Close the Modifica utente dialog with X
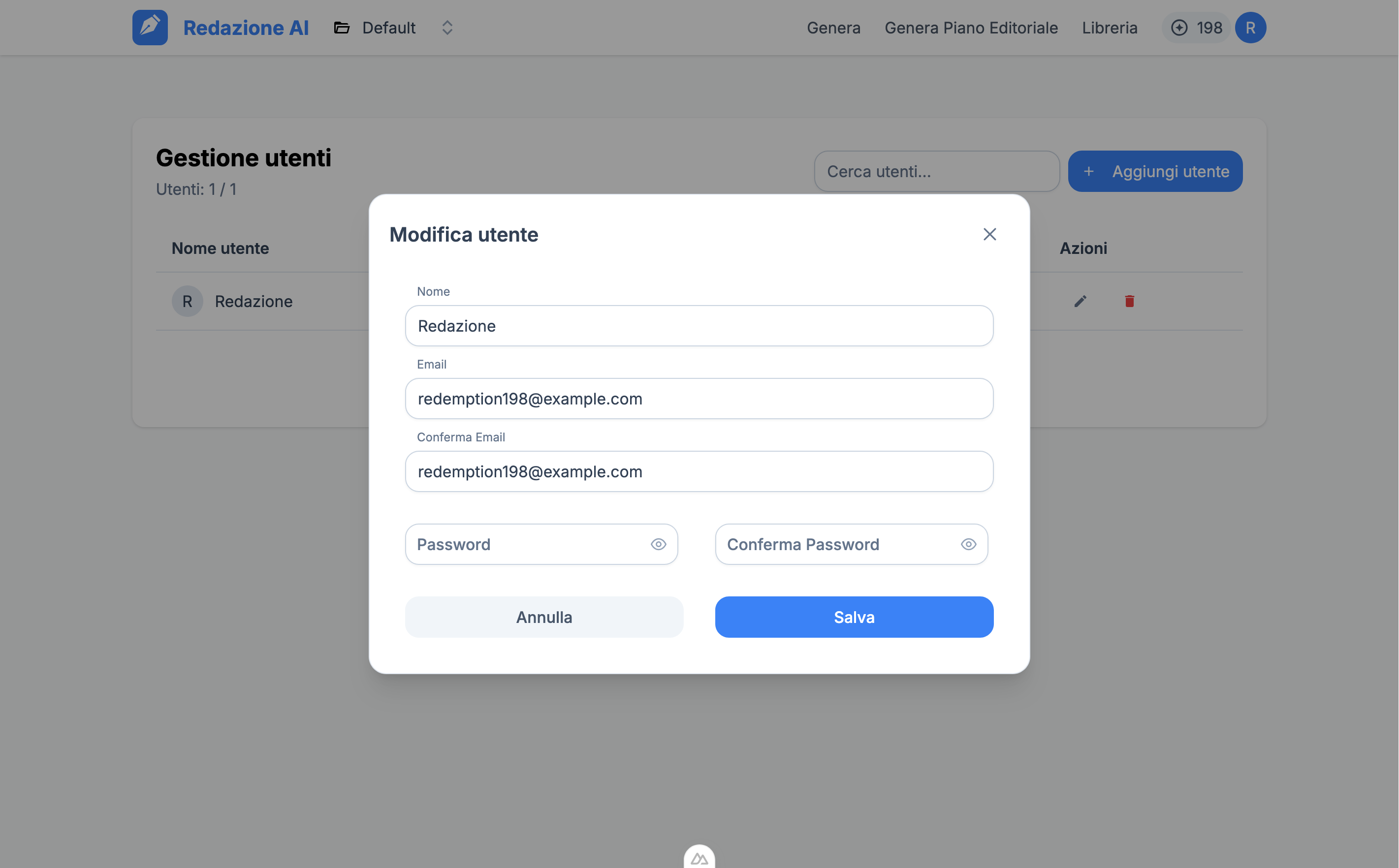Viewport: 1399px width, 868px height. (989, 234)
